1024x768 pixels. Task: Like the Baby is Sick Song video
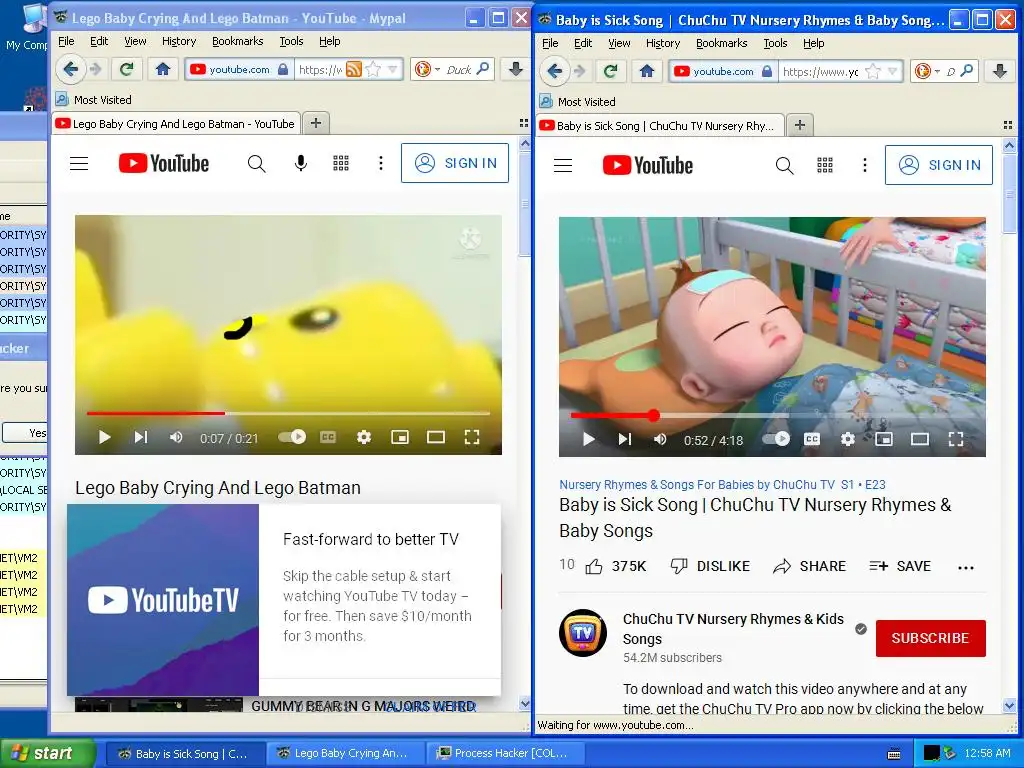point(615,566)
